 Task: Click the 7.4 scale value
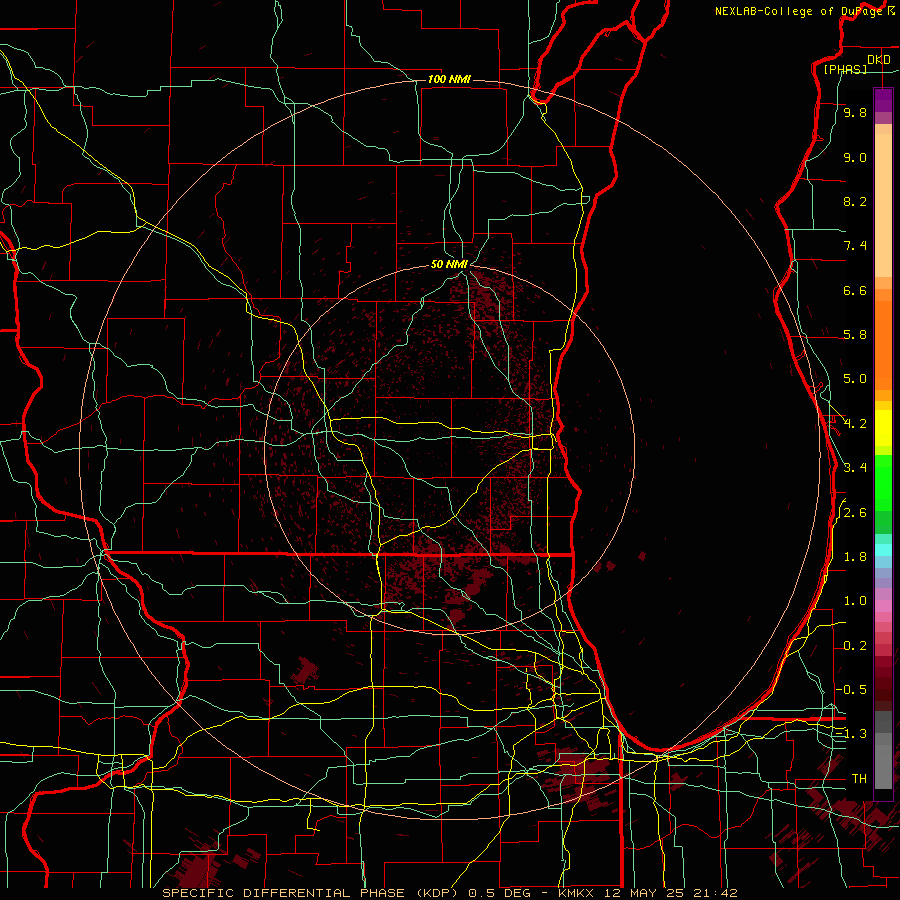855,246
